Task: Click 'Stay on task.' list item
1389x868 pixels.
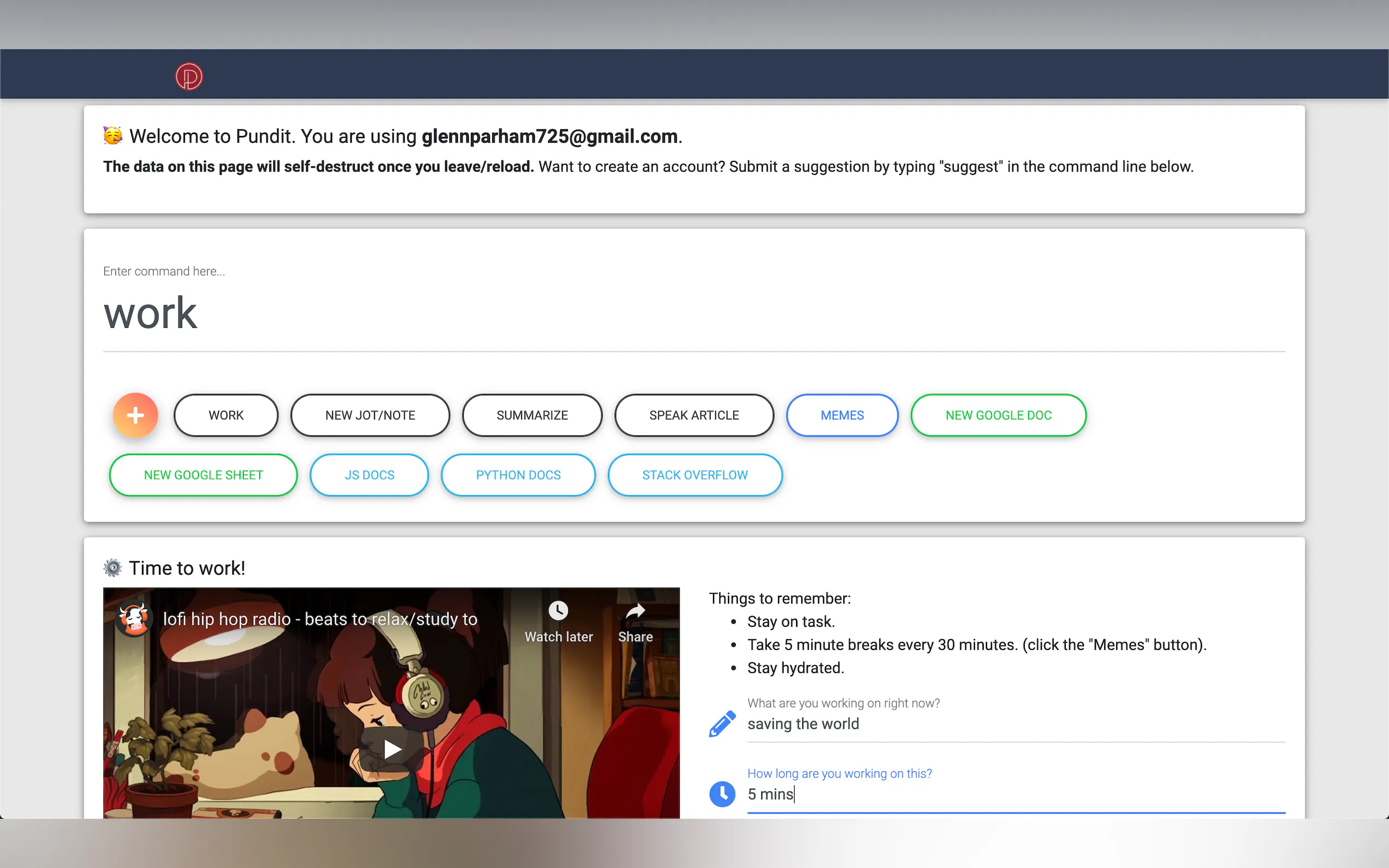Action: pos(791,621)
